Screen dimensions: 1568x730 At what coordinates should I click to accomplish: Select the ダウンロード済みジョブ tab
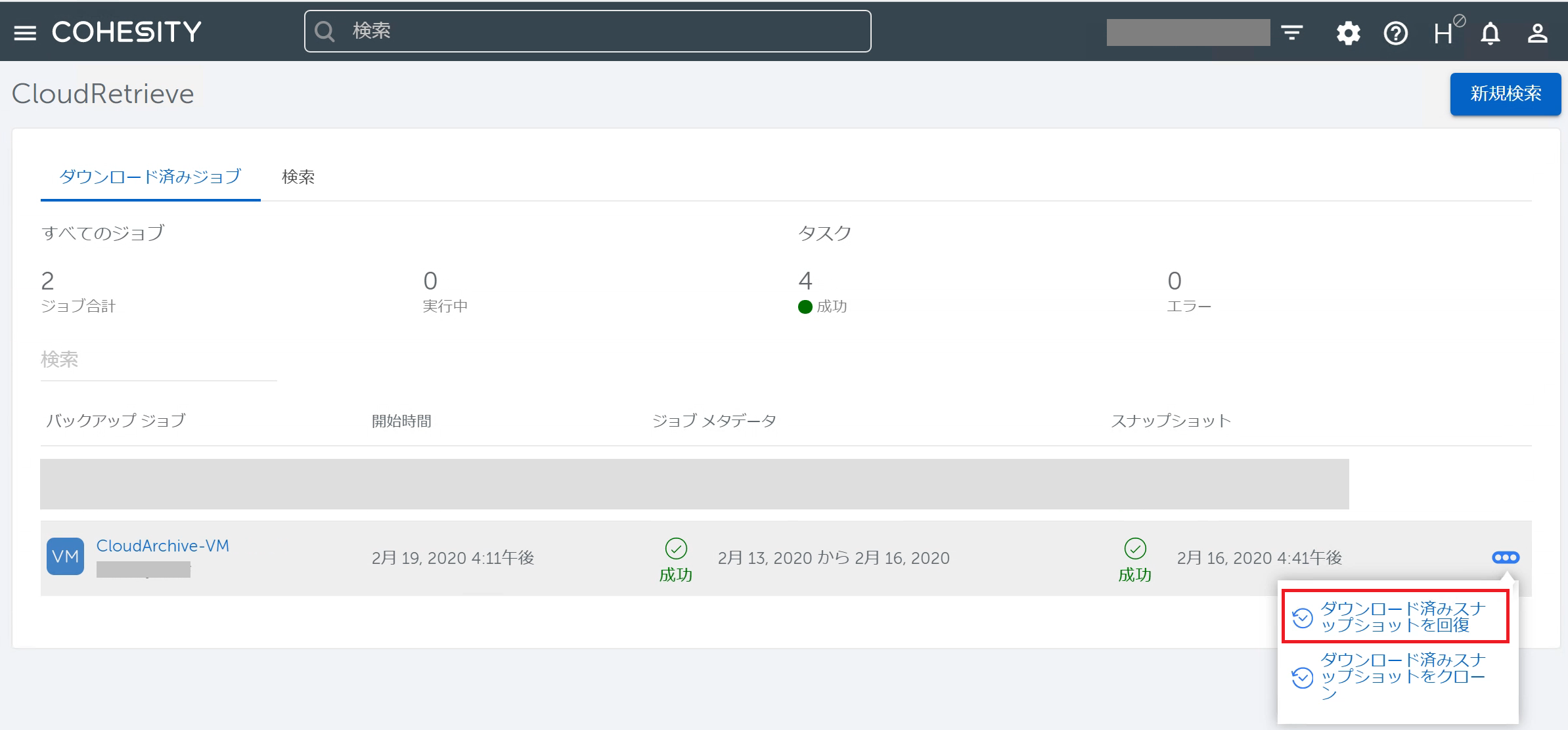[150, 177]
